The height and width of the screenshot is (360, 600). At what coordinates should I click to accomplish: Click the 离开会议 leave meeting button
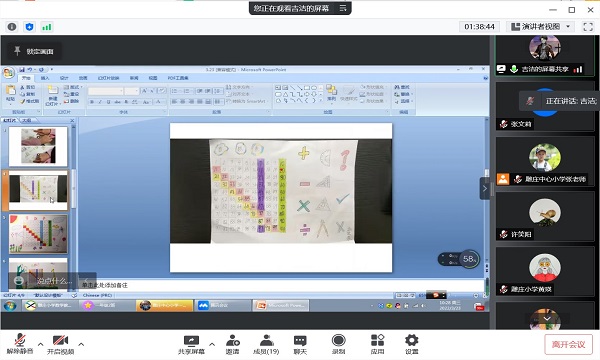(568, 344)
